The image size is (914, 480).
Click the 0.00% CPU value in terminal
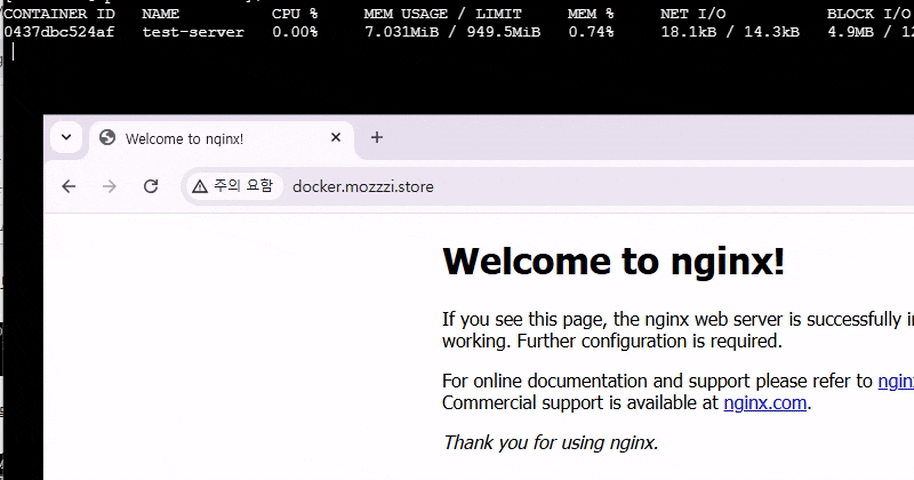(295, 31)
